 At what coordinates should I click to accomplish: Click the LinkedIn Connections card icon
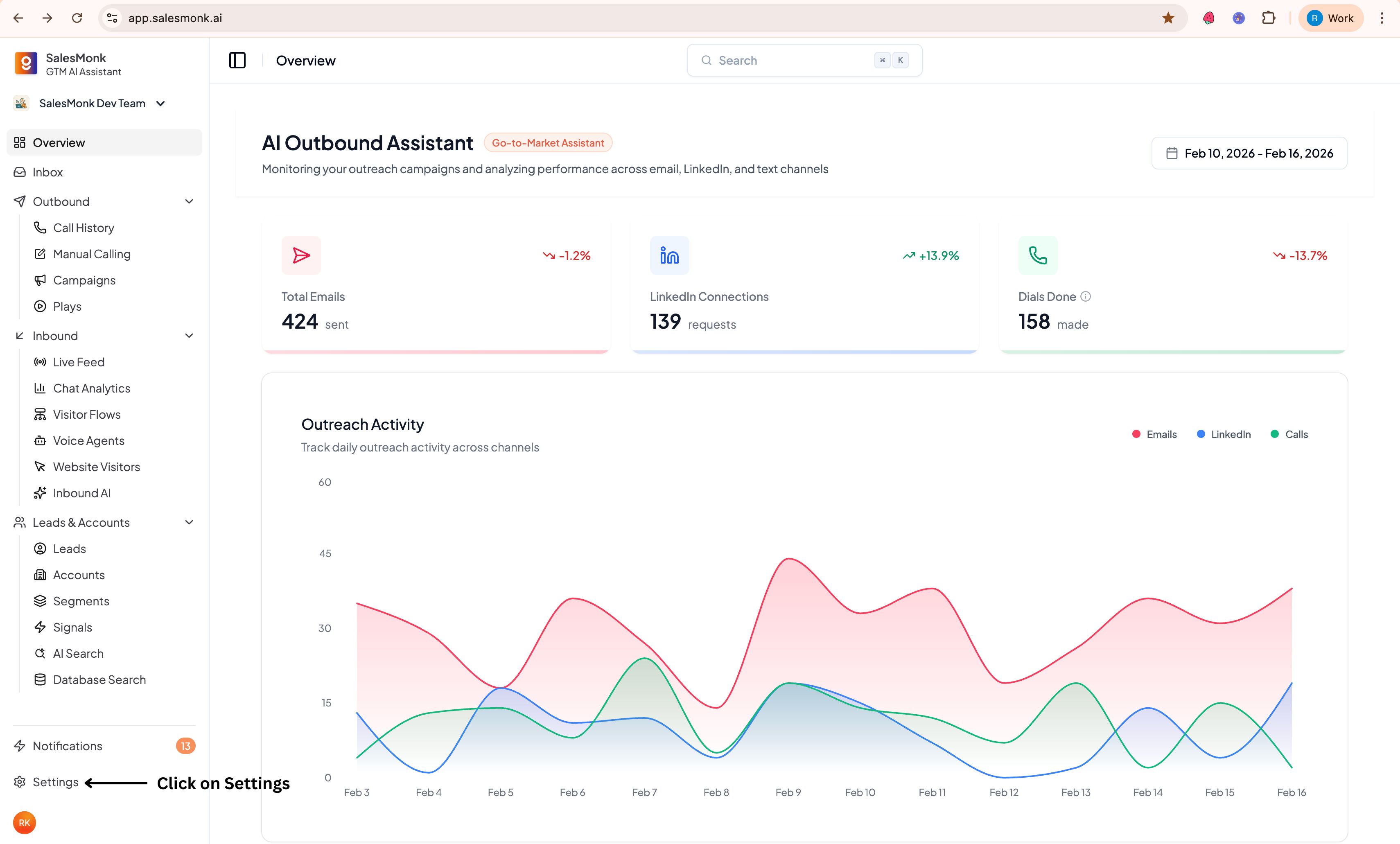click(x=669, y=255)
